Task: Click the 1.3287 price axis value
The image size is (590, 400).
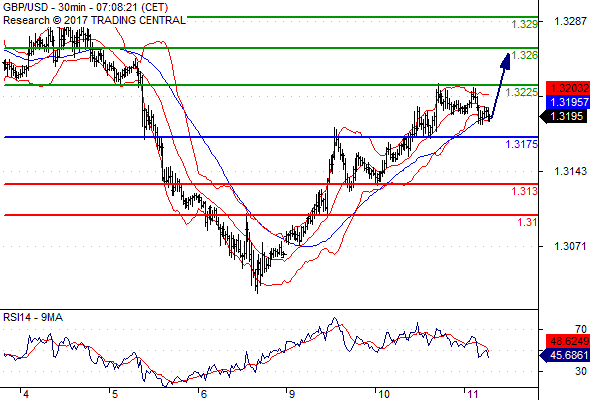Action: point(570,21)
